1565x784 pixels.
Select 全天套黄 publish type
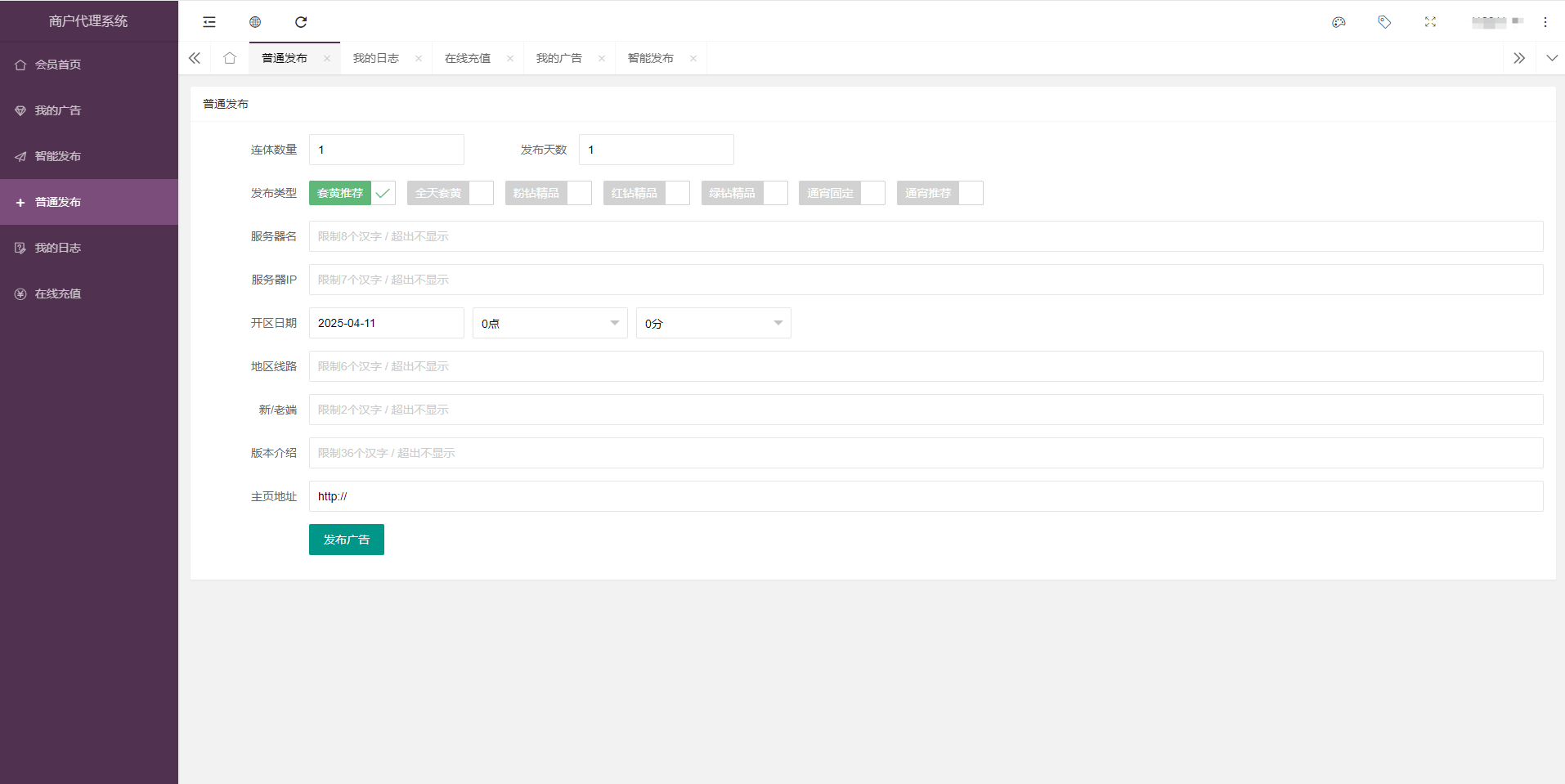pyautogui.click(x=439, y=193)
